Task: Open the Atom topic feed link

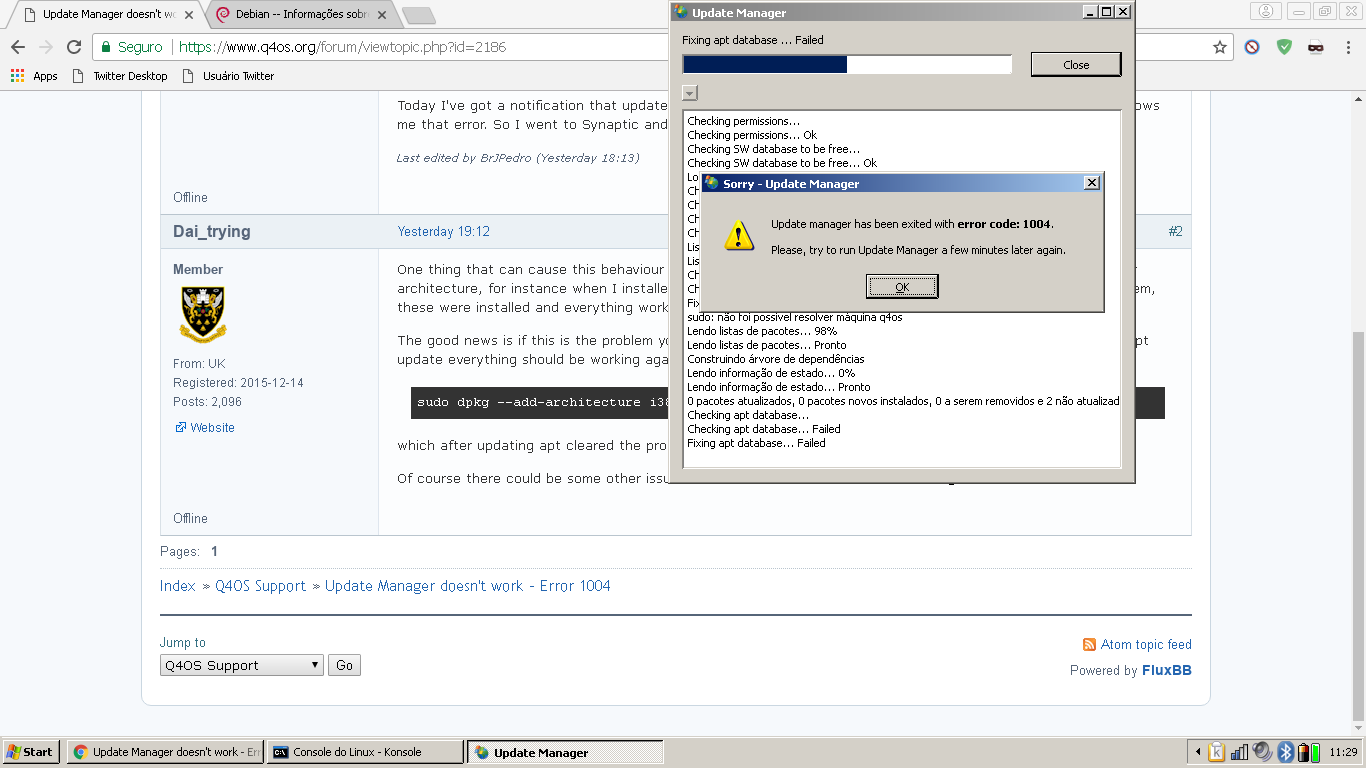Action: pyautogui.click(x=1146, y=645)
